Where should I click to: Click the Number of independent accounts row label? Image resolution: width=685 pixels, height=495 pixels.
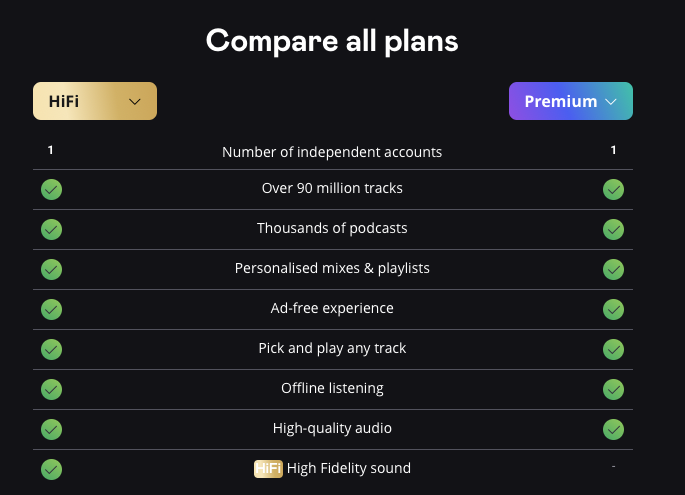[x=332, y=152]
